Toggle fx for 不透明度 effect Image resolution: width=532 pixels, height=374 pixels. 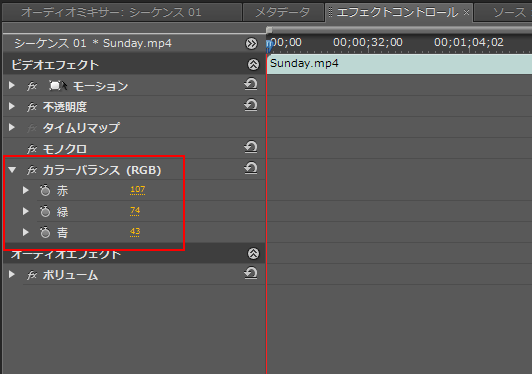pyautogui.click(x=32, y=107)
